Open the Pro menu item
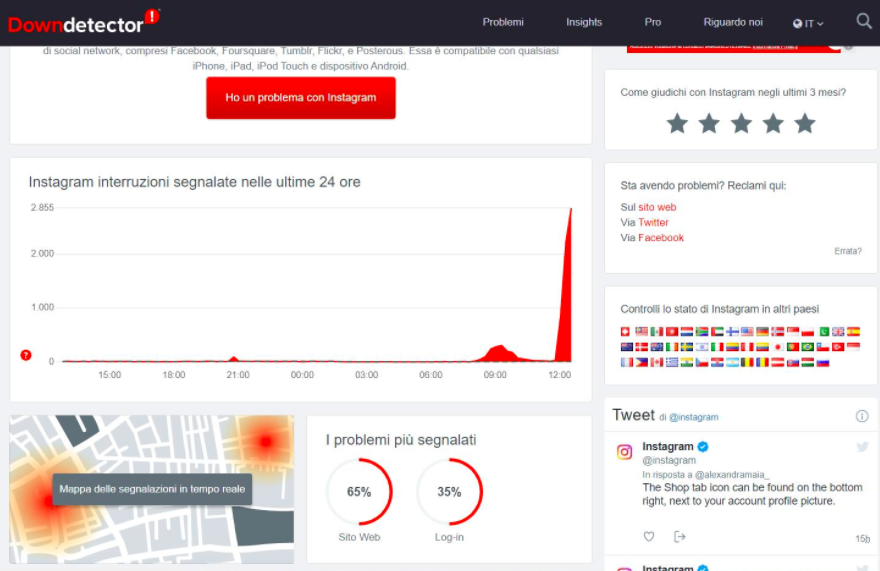 653,22
